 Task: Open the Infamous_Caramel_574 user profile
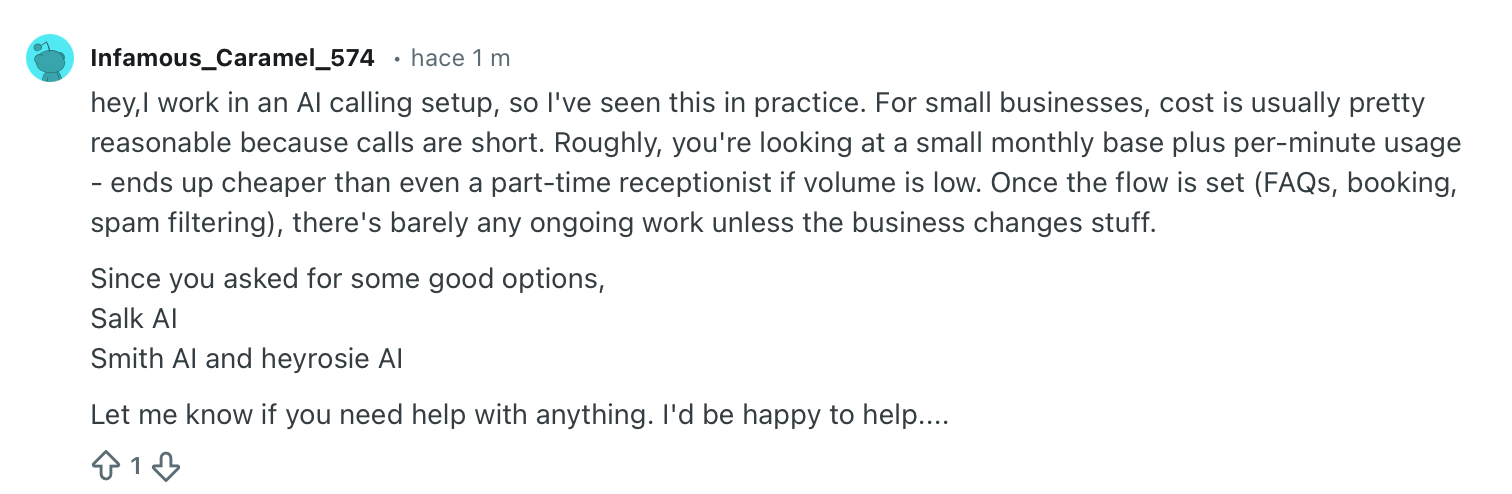[232, 58]
